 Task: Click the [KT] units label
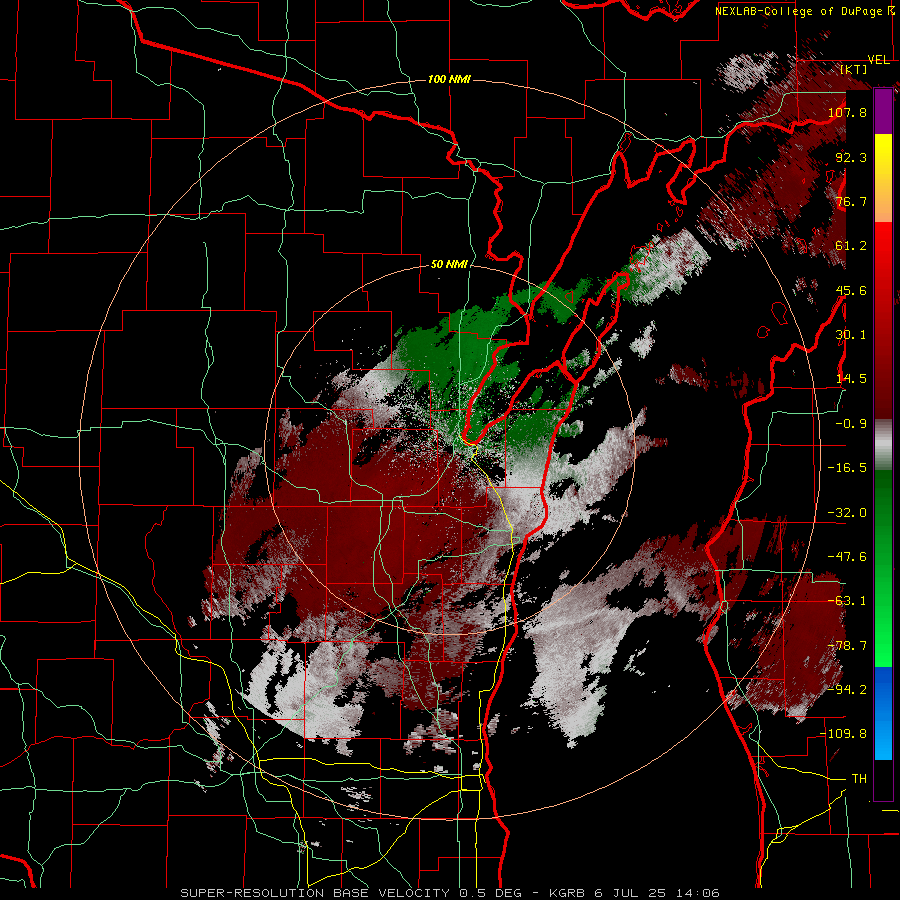(x=854, y=69)
